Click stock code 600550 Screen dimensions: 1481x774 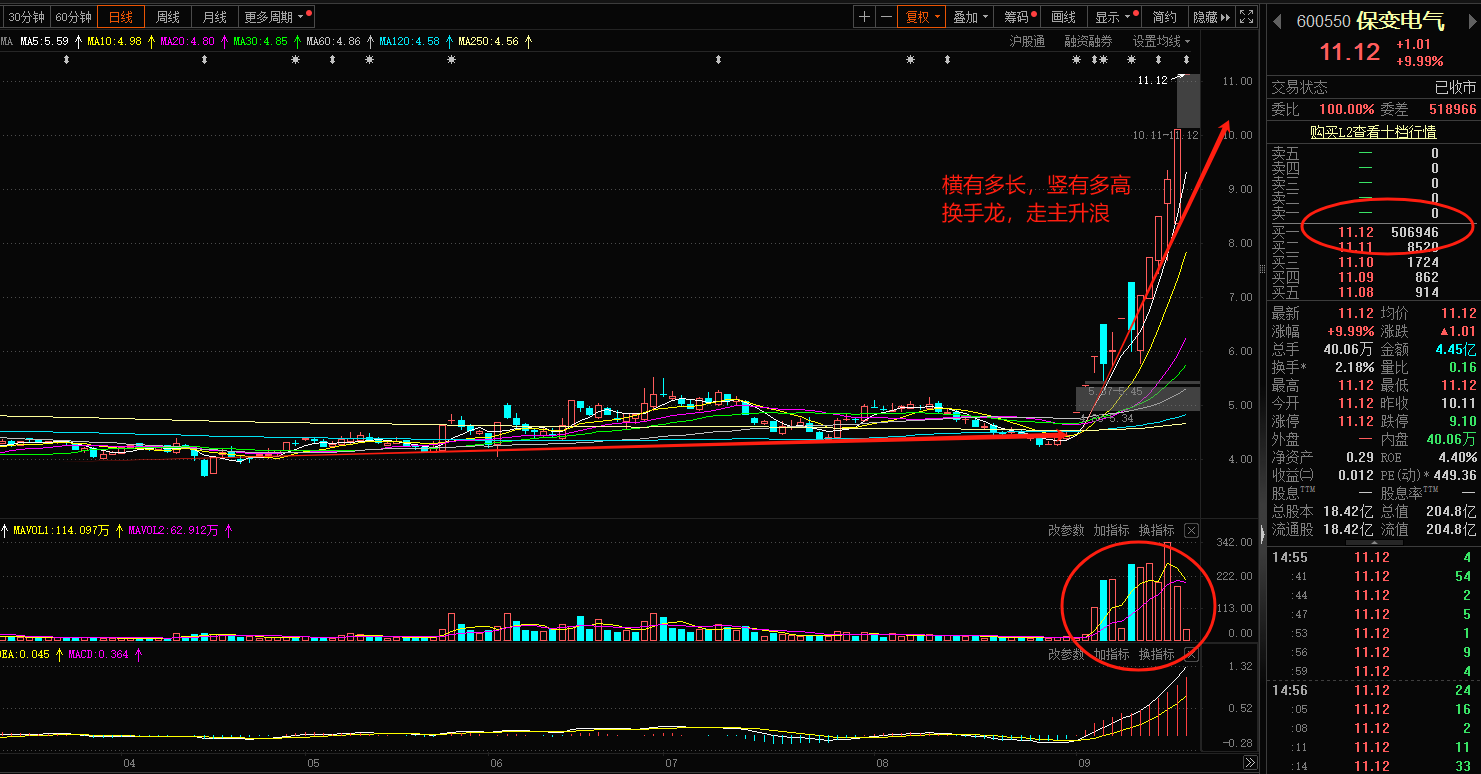click(x=1324, y=20)
